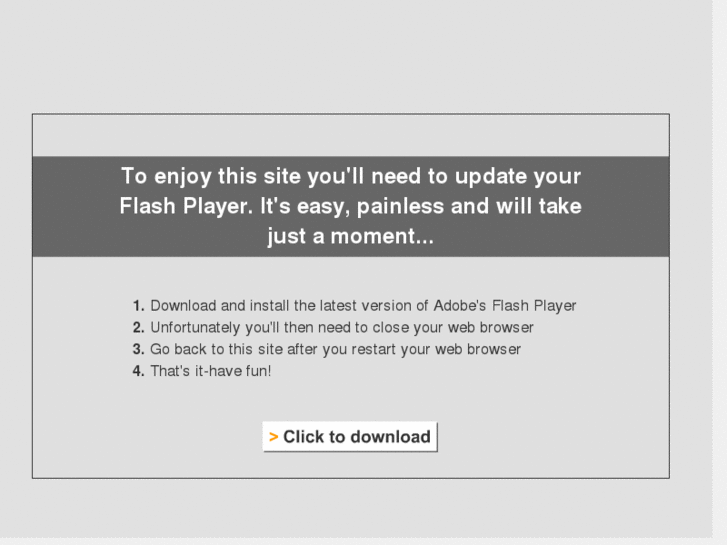Viewport: 727px width, 545px height.
Task: Click the 'Click to download' button
Action: coord(350,436)
